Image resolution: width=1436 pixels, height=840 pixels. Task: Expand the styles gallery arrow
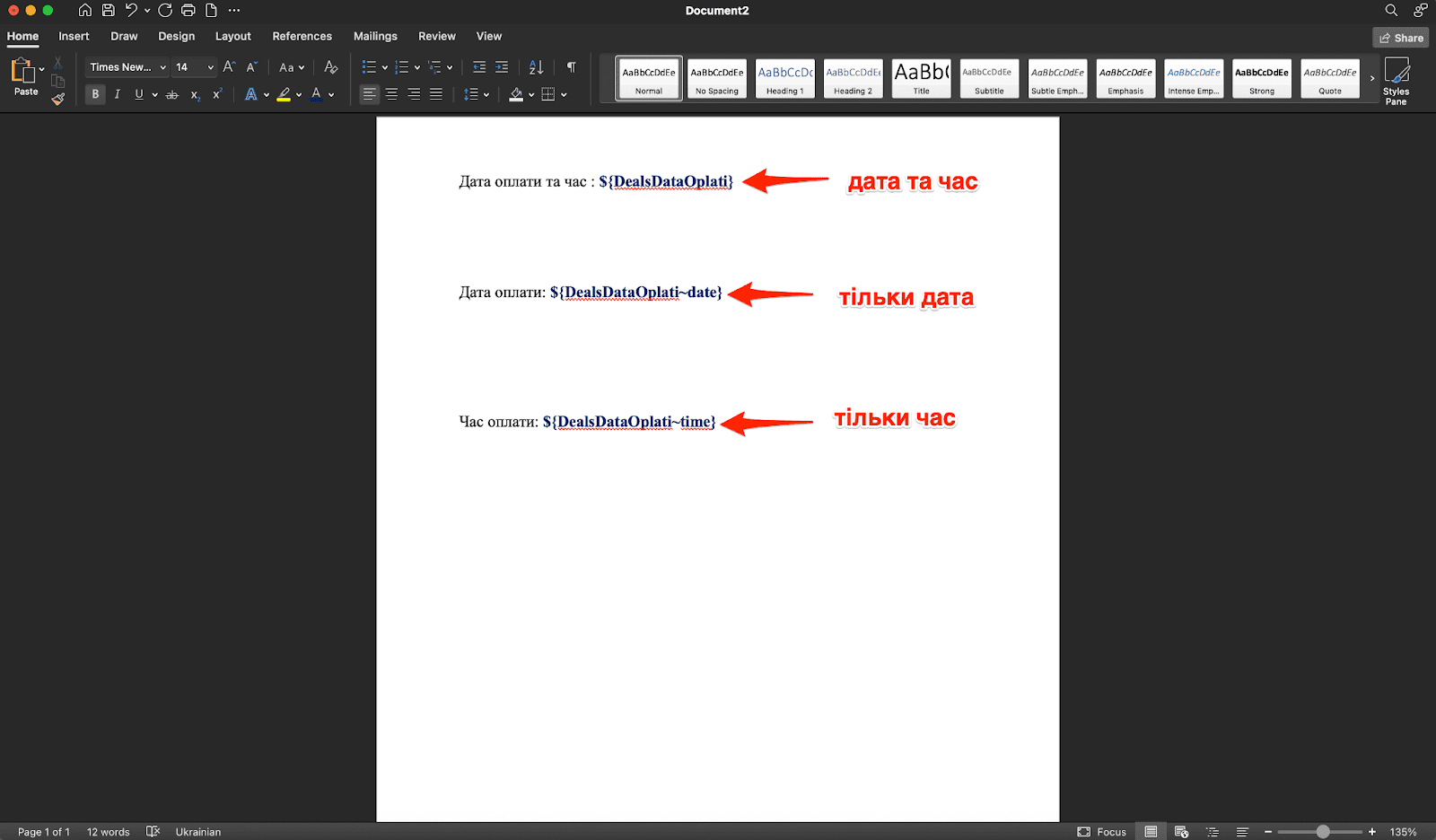(x=1371, y=78)
